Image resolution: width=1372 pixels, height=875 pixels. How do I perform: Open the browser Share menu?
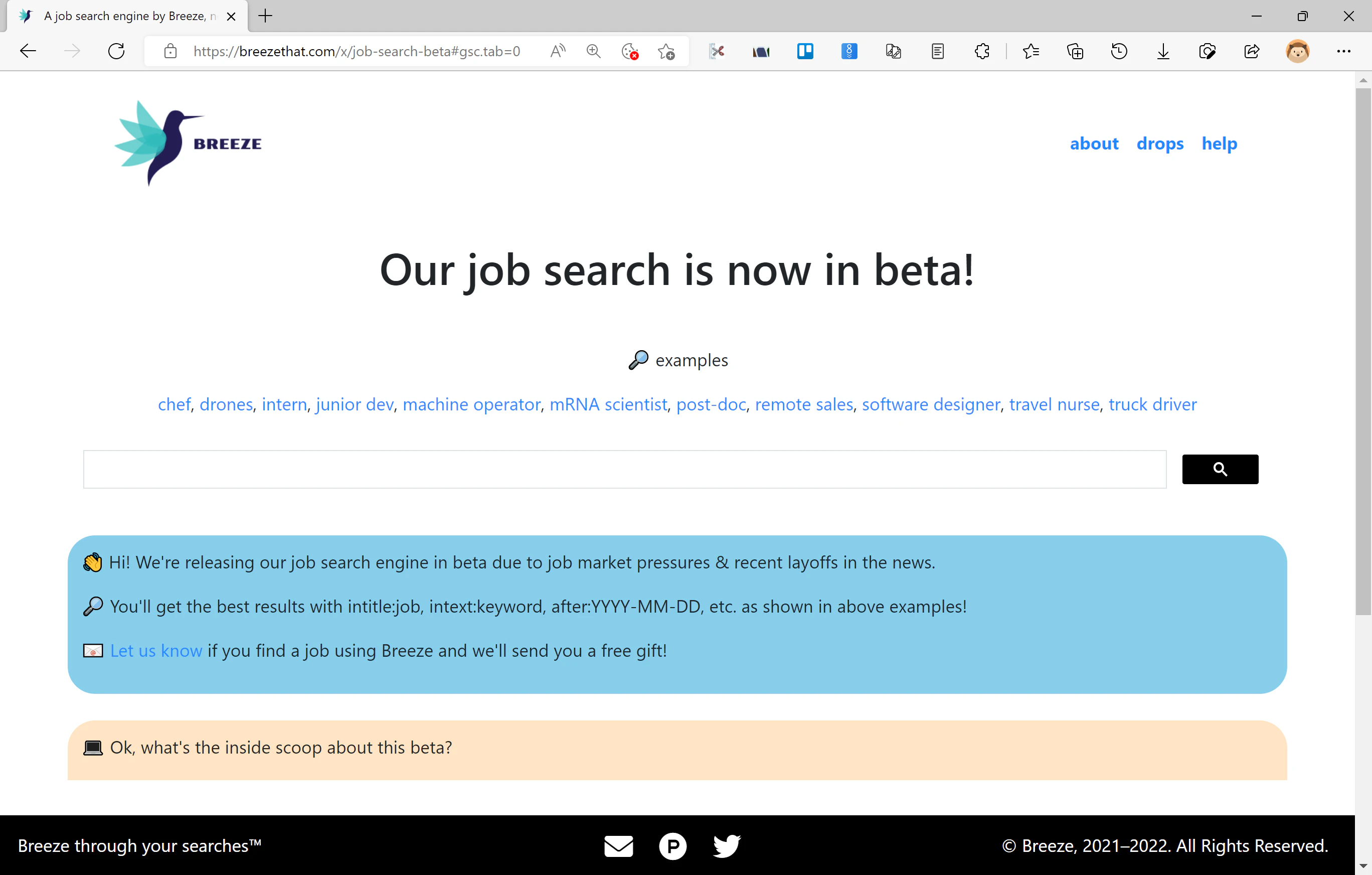tap(1251, 51)
